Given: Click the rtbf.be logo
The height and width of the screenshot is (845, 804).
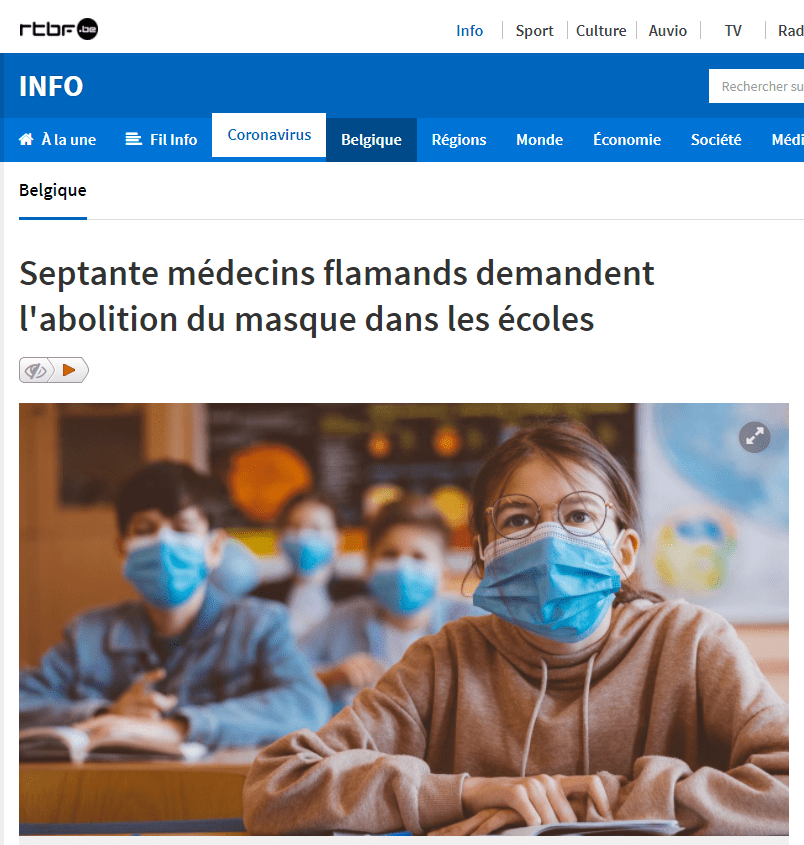Looking at the screenshot, I should (x=59, y=29).
